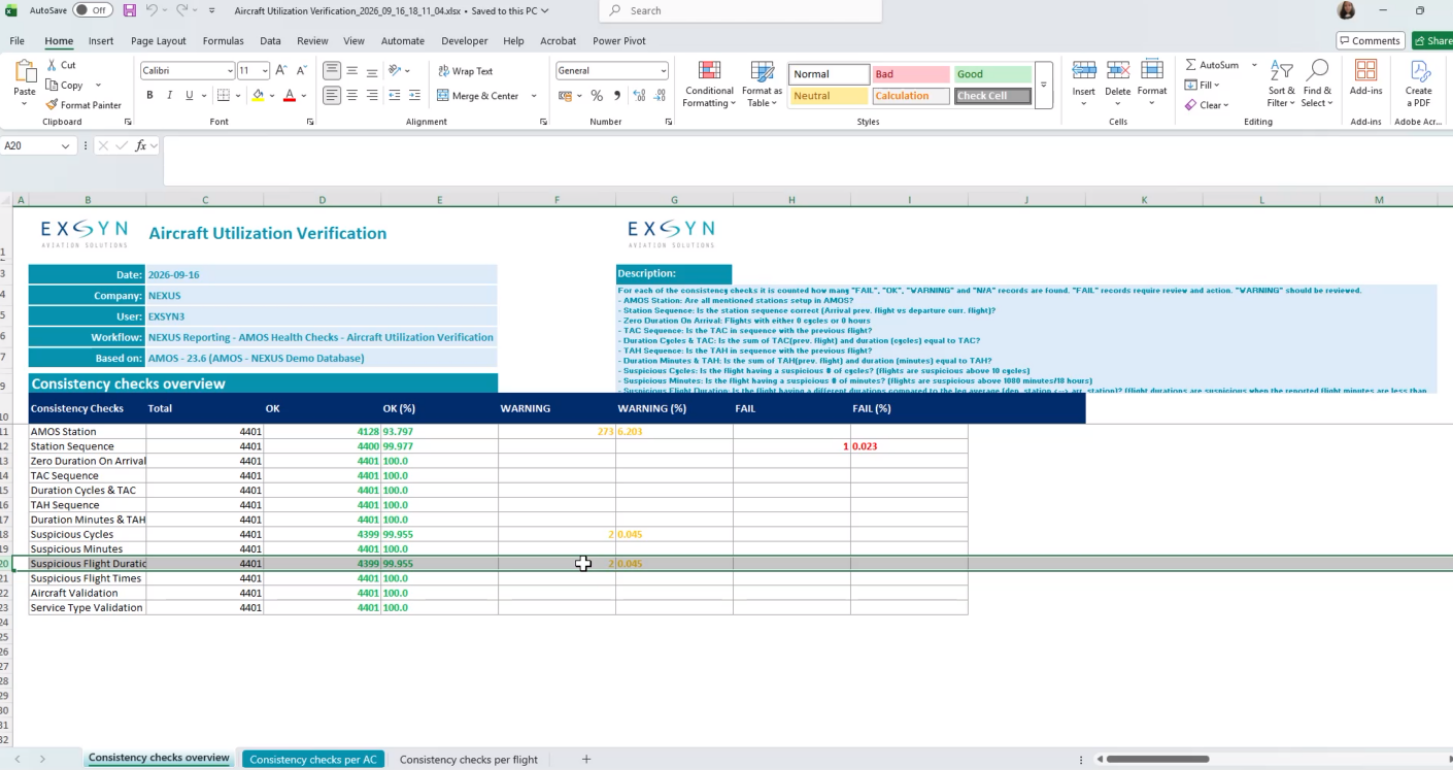Switch to Consistency checks per flight sheet
Viewport: 1453px width, 770px height.
pos(469,760)
